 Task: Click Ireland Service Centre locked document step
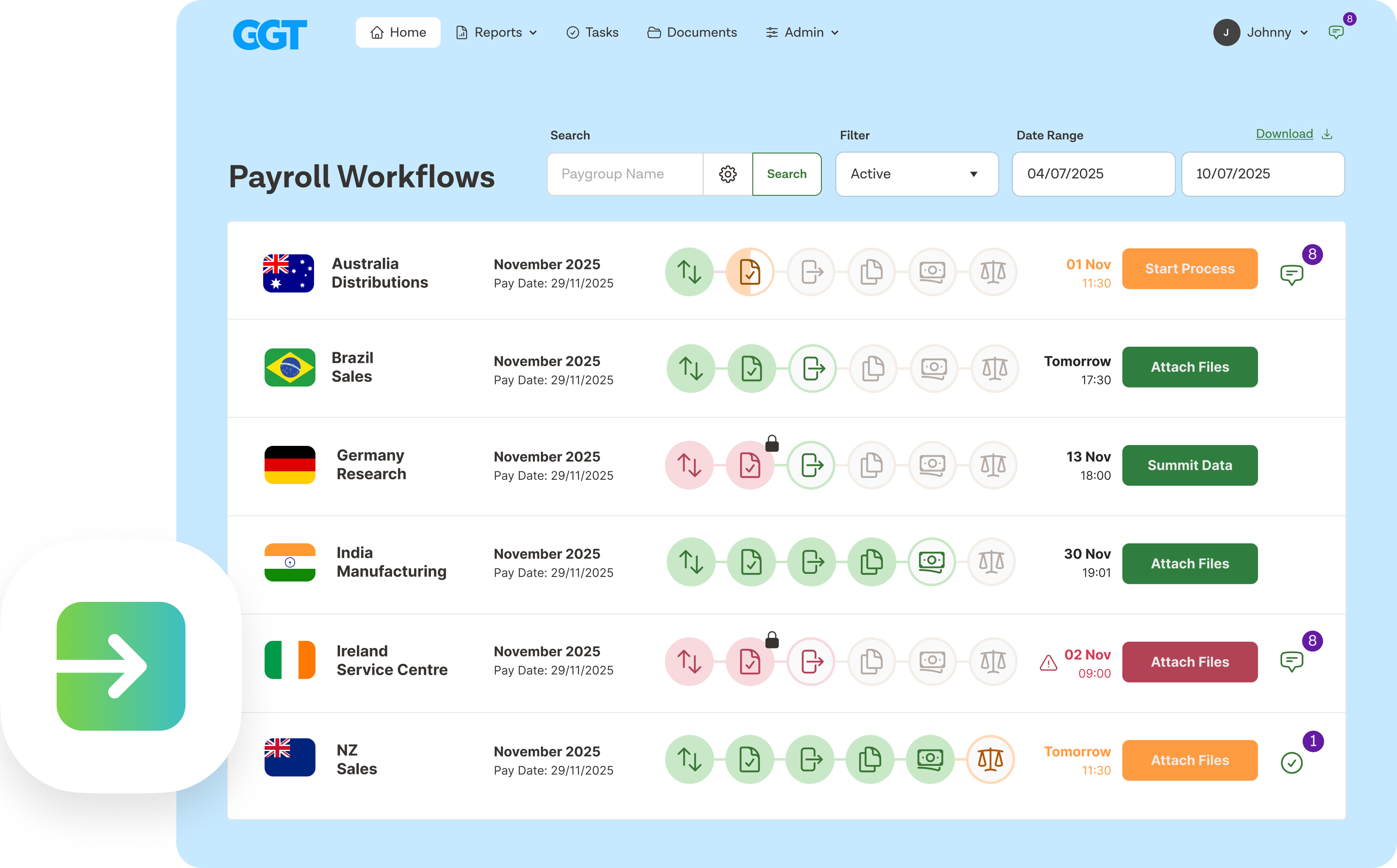[x=750, y=662]
